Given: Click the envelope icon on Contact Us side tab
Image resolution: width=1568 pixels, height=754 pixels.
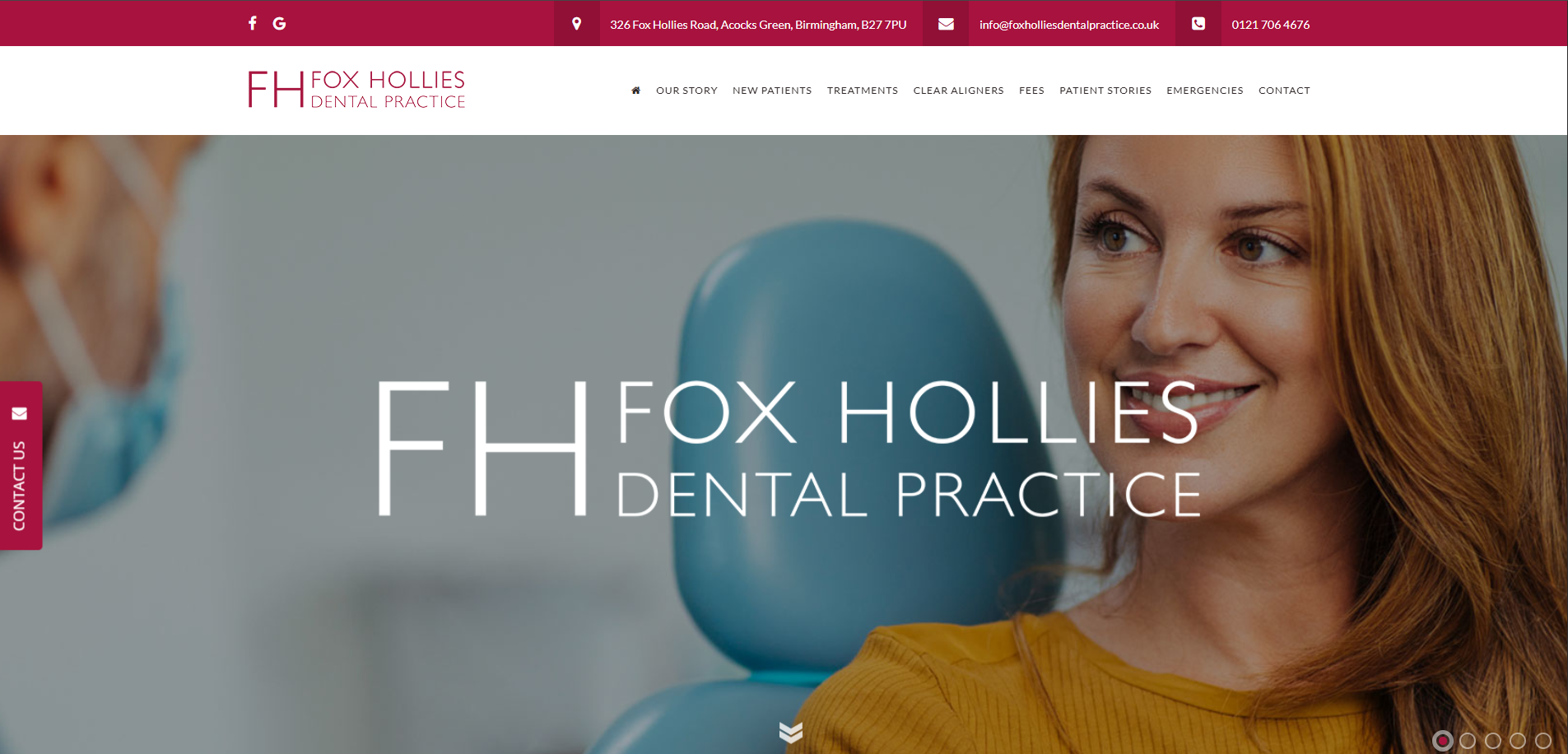Looking at the screenshot, I should 20,413.
